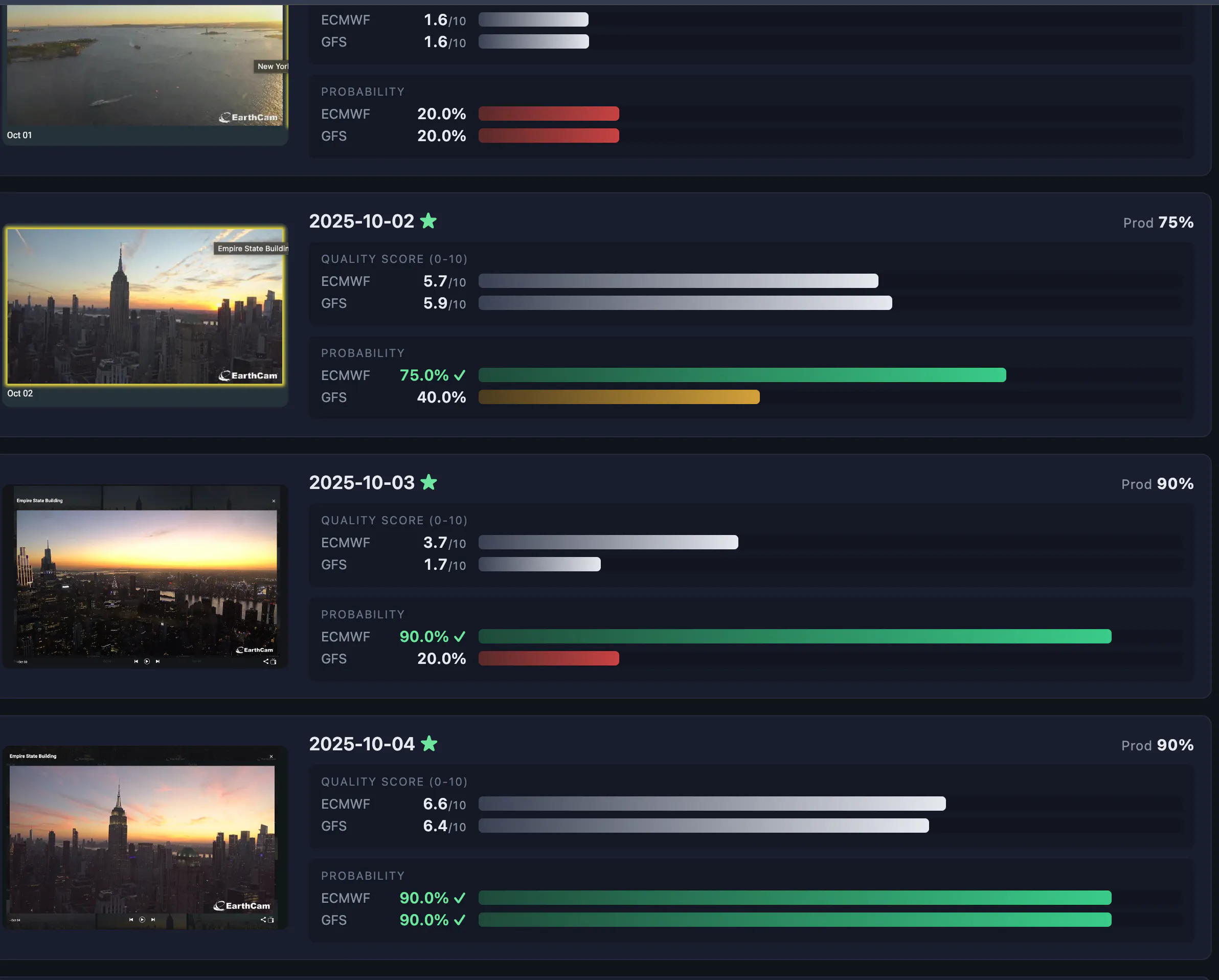Open the highlighted Oct 02 sunset thumbnail

point(145,306)
